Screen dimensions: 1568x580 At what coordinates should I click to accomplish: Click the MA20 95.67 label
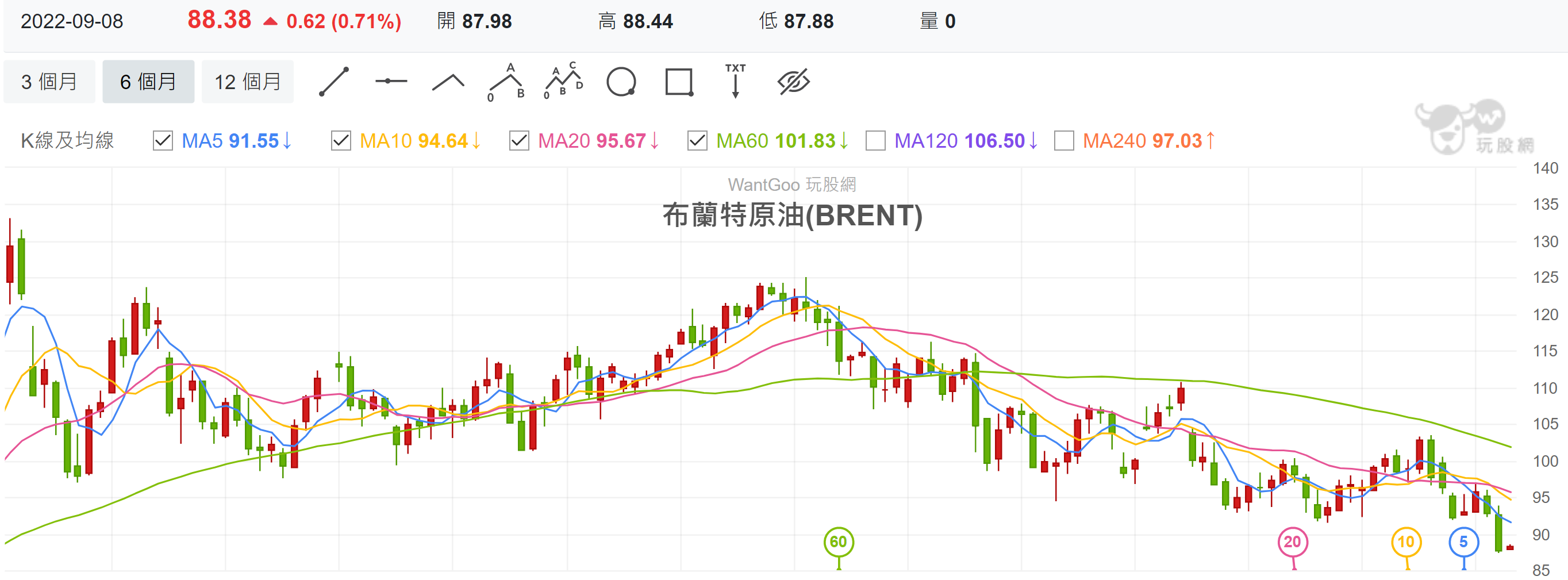(598, 141)
